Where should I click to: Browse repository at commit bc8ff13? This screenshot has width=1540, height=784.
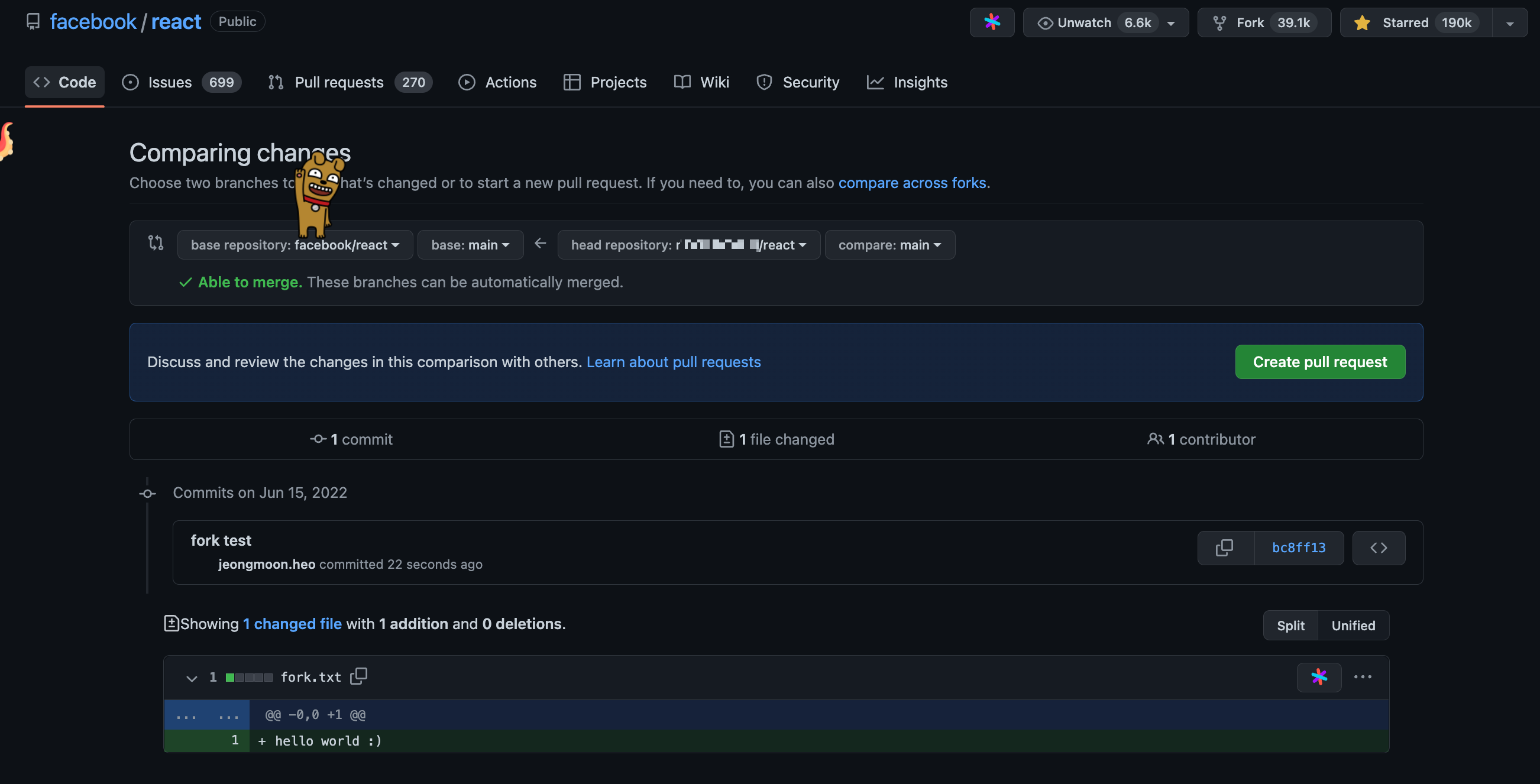1378,547
